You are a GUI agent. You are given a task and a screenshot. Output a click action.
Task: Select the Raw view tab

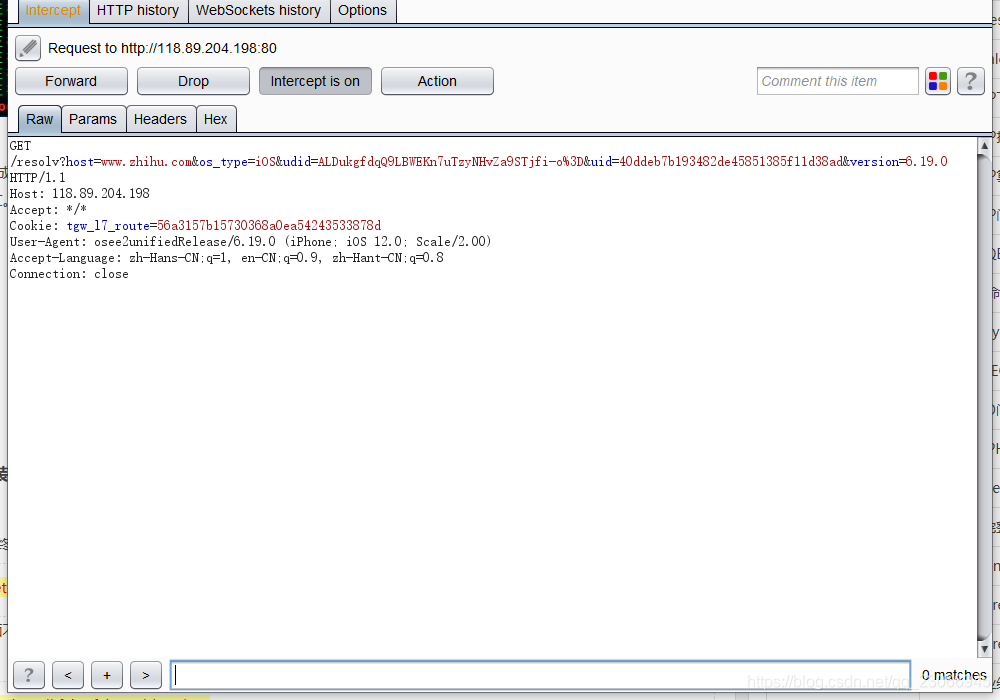coord(40,119)
